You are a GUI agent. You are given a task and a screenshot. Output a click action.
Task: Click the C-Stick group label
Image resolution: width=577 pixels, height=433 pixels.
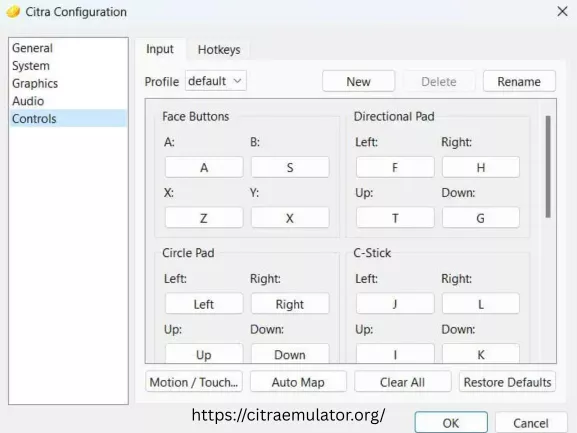coord(372,253)
